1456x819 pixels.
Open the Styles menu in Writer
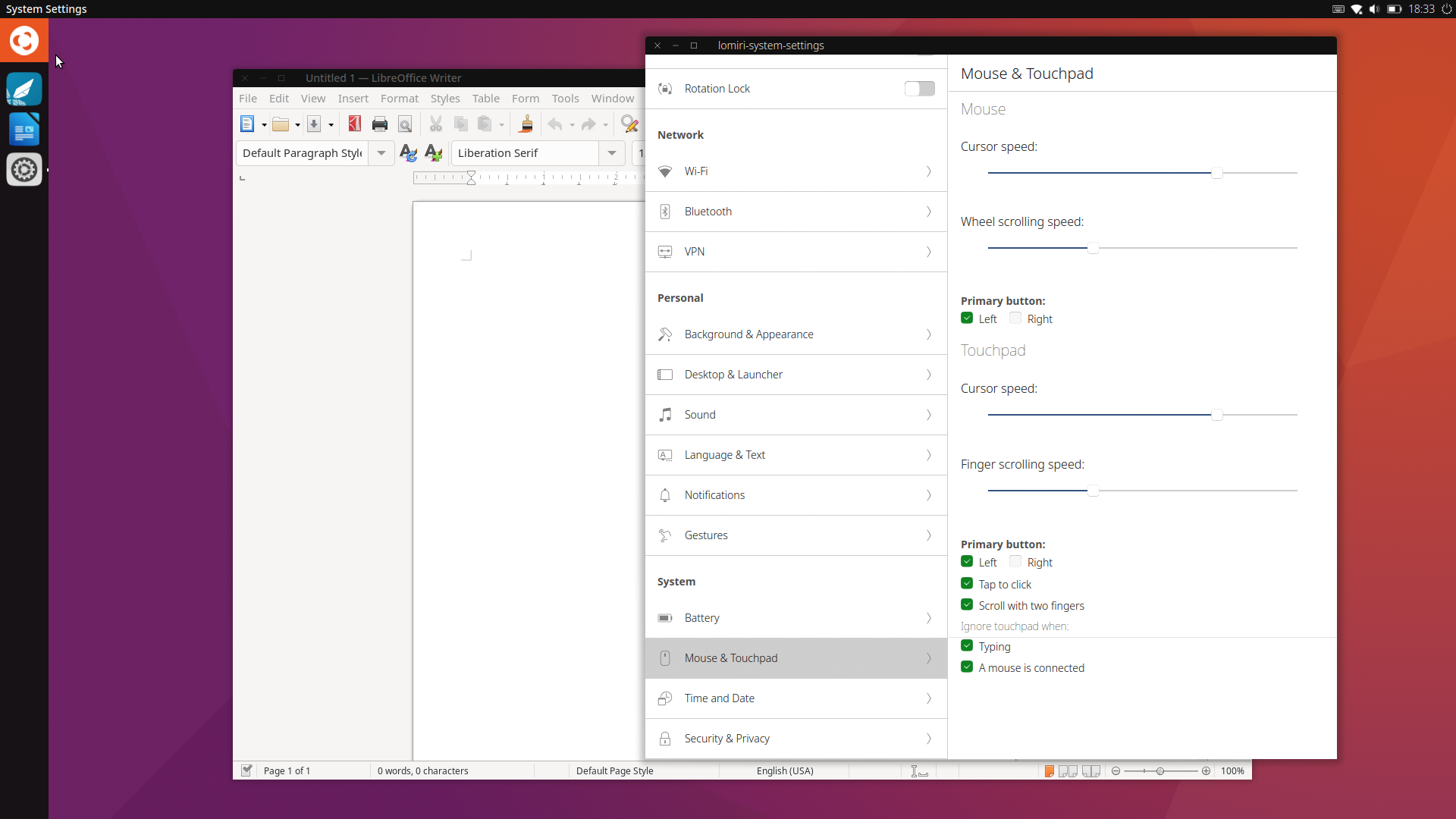tap(445, 99)
